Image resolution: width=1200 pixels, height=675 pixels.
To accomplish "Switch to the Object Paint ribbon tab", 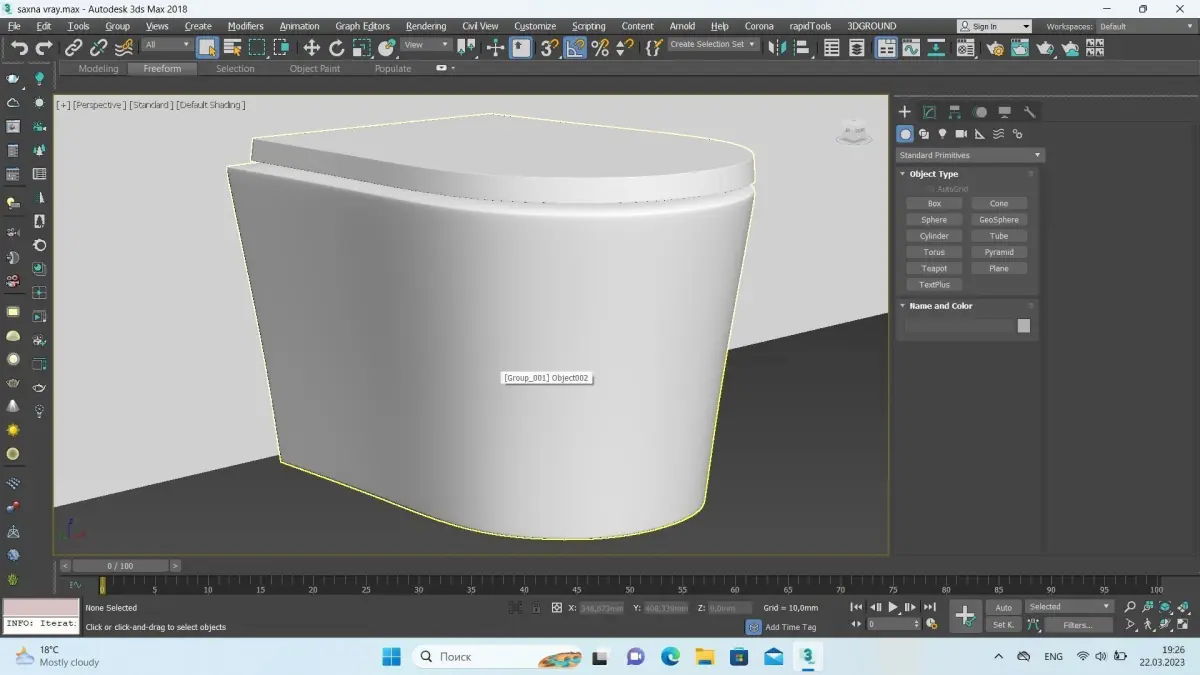I will [x=314, y=69].
